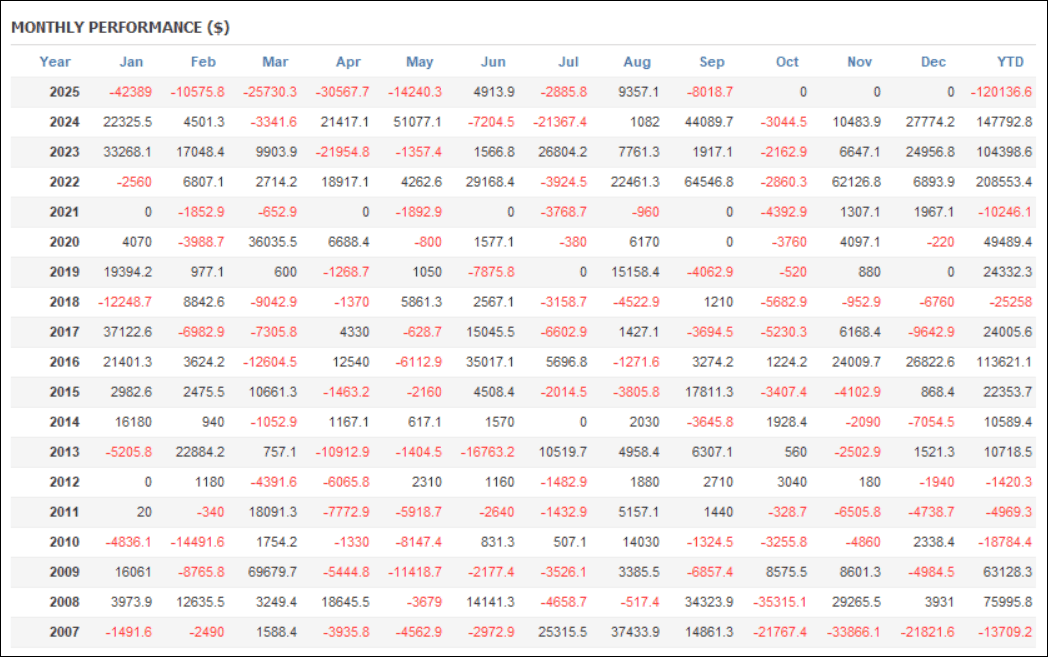
Task: Select the Sep column header
Action: click(x=712, y=62)
